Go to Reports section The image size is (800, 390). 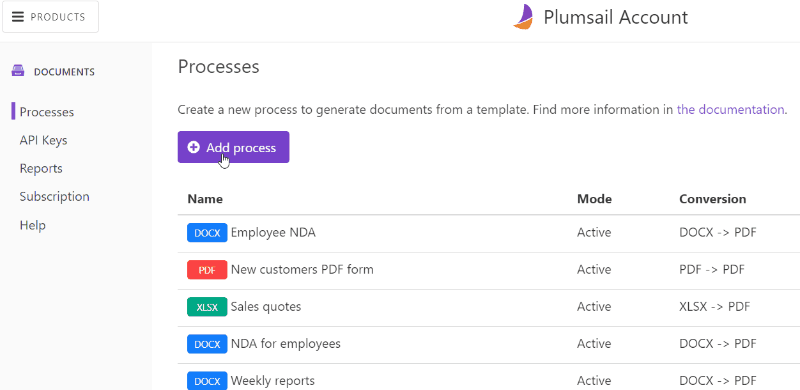click(41, 168)
